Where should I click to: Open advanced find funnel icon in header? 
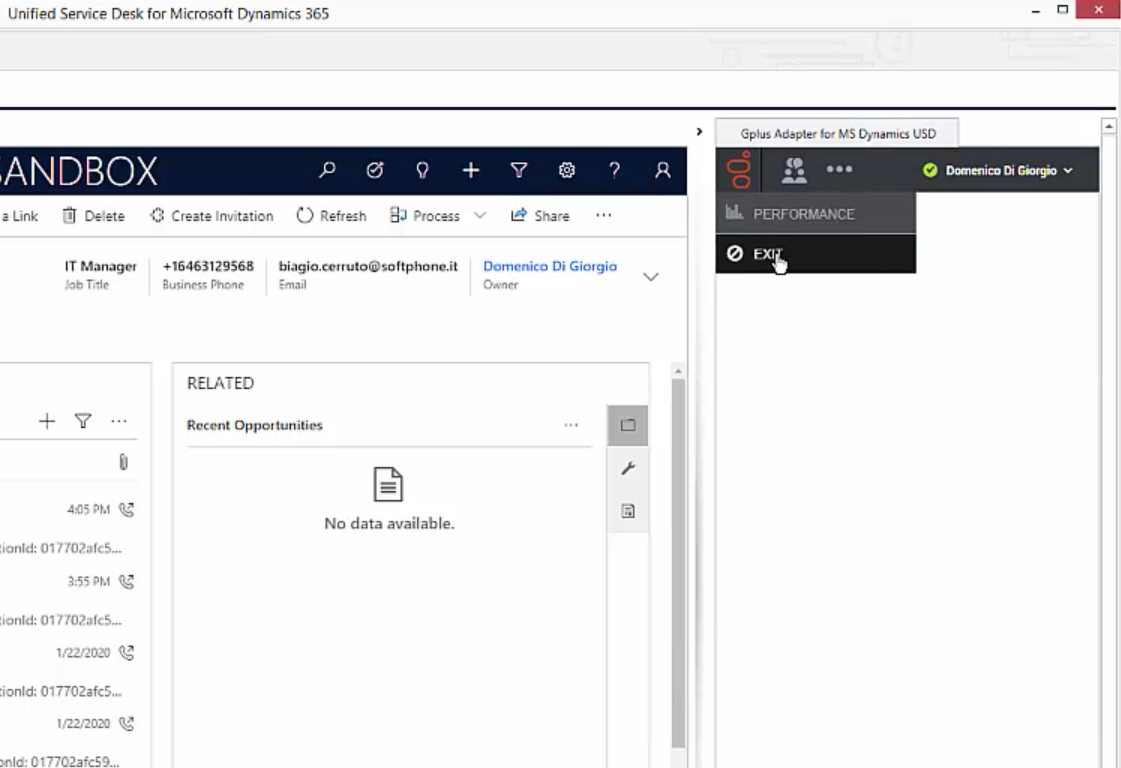[519, 170]
